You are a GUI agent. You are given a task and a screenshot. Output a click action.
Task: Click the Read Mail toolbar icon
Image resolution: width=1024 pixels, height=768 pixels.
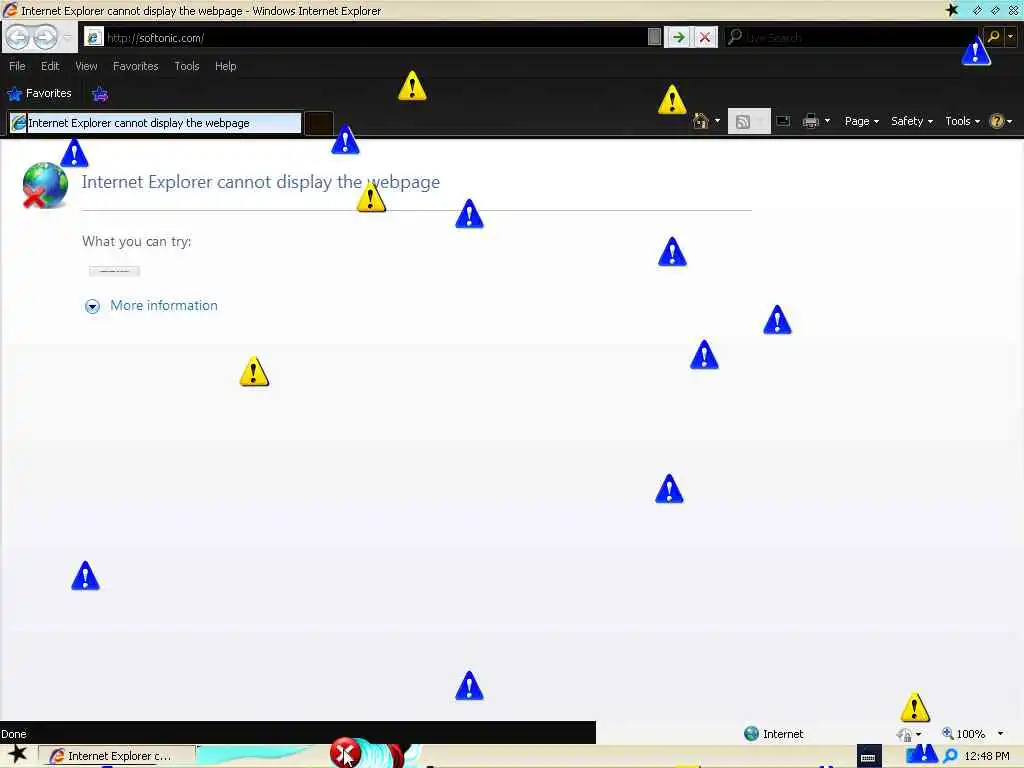pyautogui.click(x=783, y=121)
